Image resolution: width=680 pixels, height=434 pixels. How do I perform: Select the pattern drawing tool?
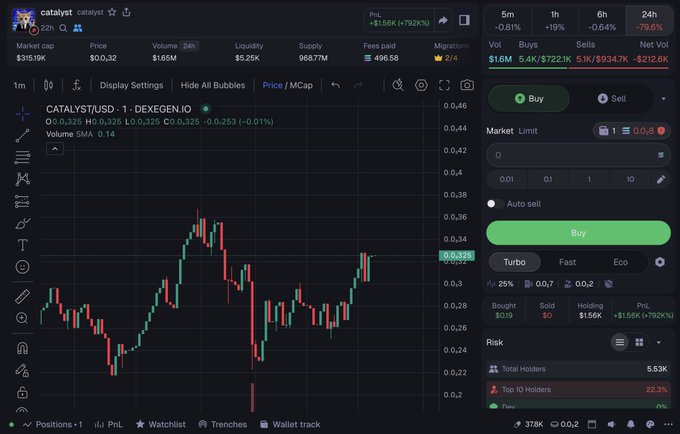click(x=23, y=179)
